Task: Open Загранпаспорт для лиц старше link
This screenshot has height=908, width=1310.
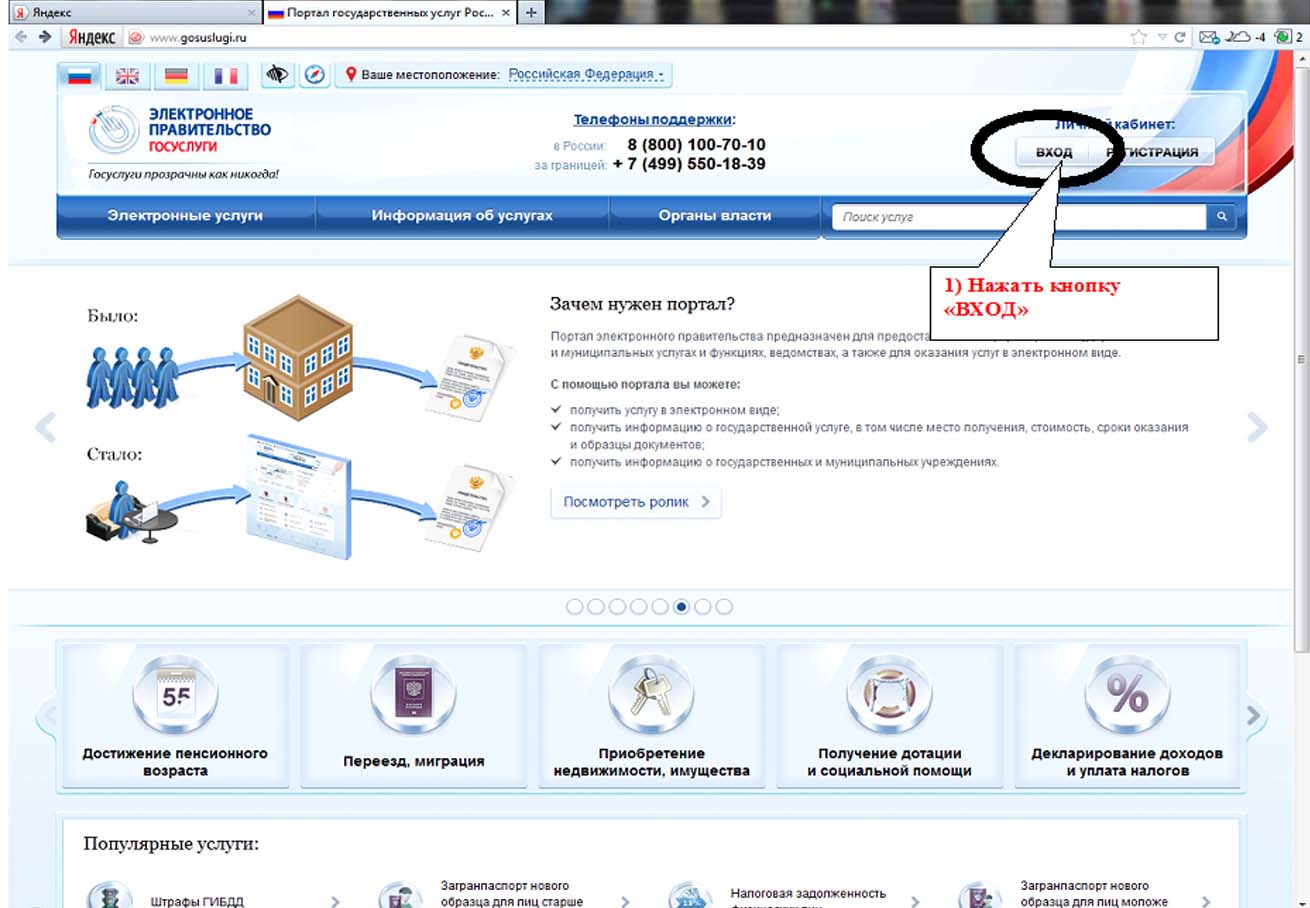Action: click(511, 893)
